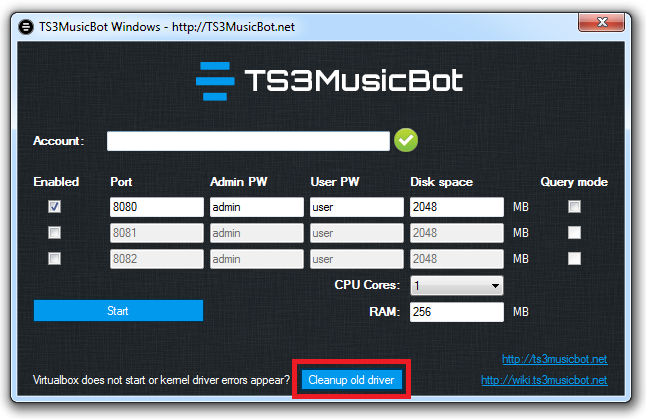Uncheck the Enabled checkbox for port 8080
This screenshot has width=646, height=419.
coord(54,206)
